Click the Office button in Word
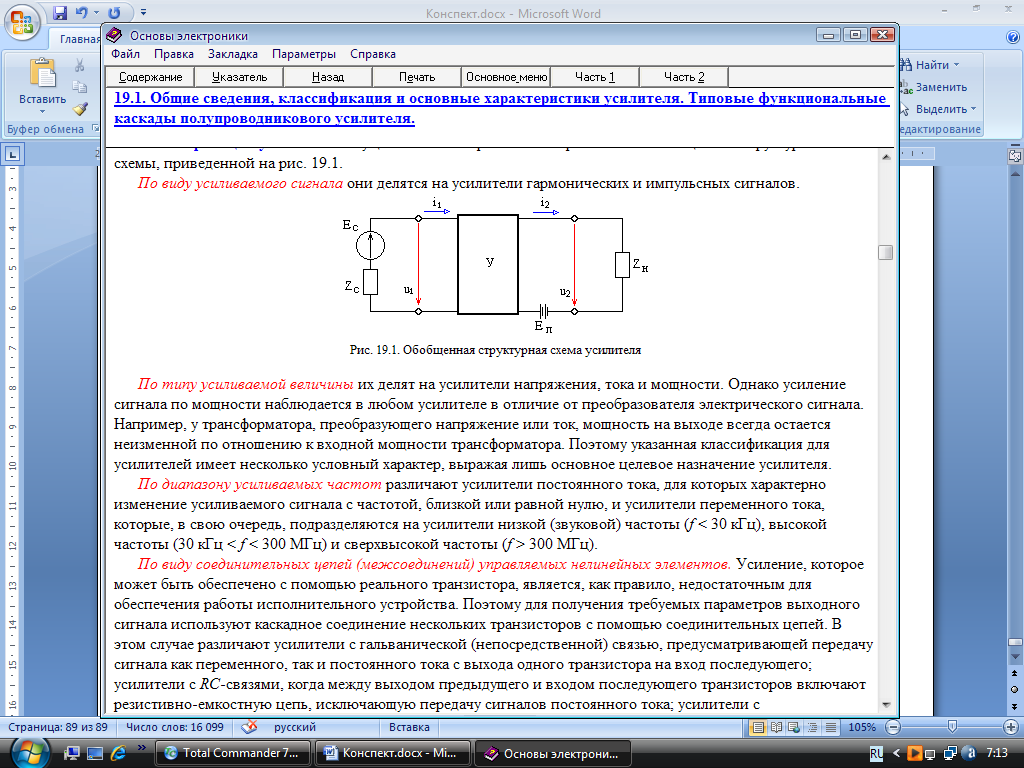This screenshot has height=768, width=1024. pyautogui.click(x=22, y=22)
